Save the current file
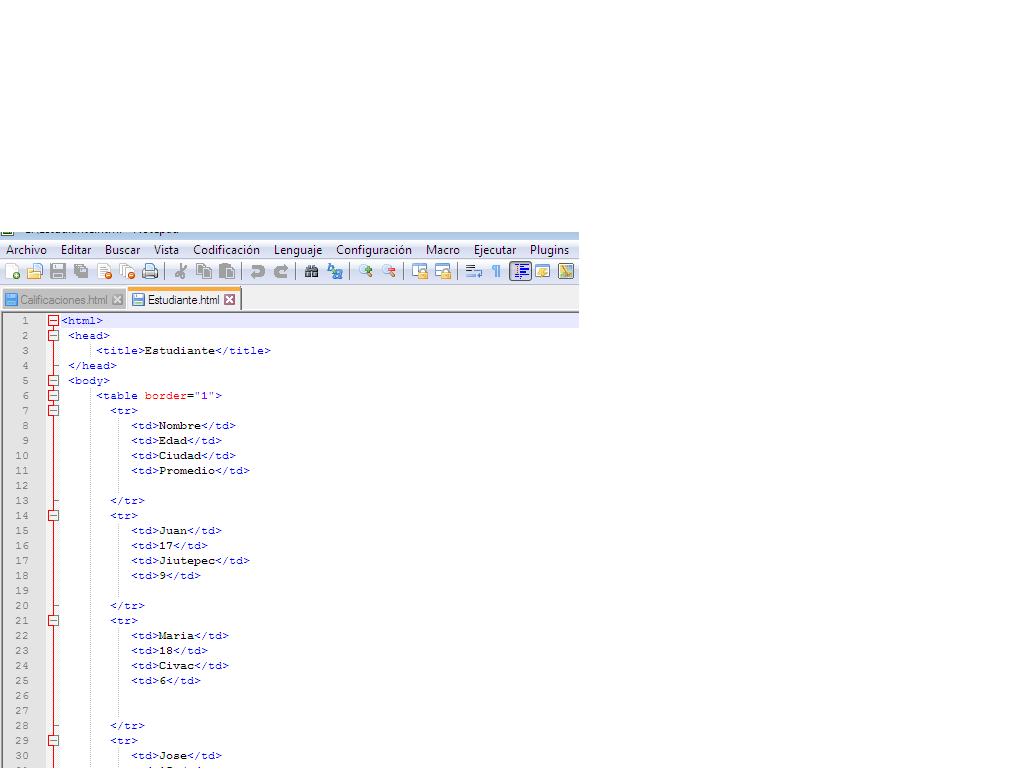Screen dimensions: 1024x768 [56, 271]
